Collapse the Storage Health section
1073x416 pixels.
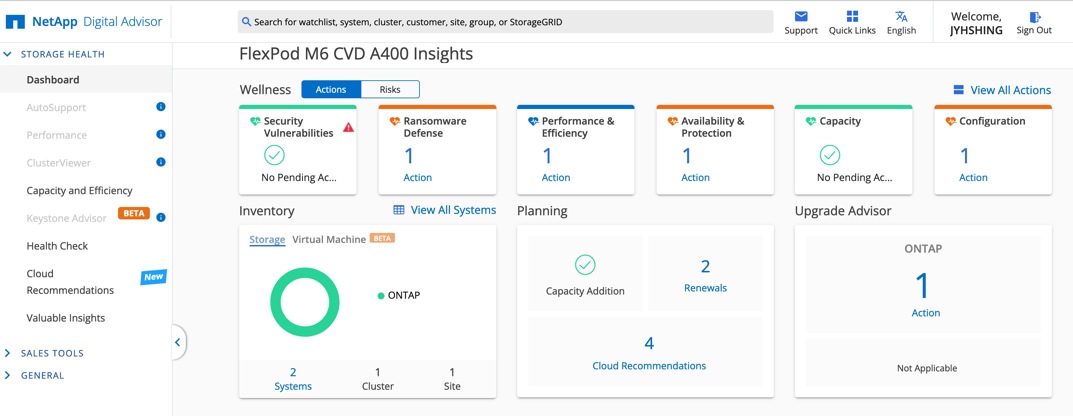click(9, 54)
